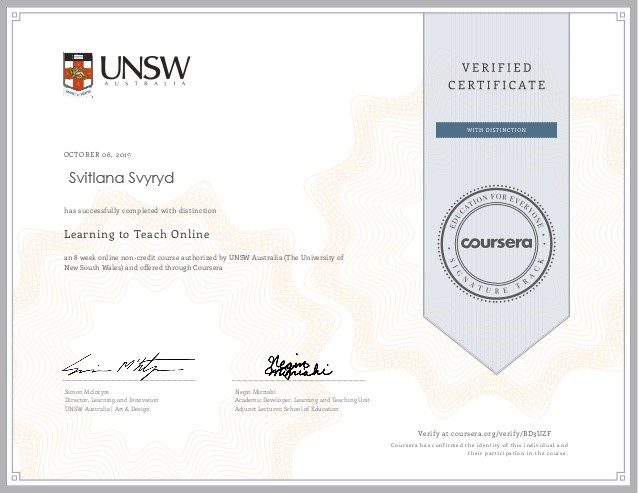Click the 'VERIFIED CERTIFICATE' heading

click(497, 76)
